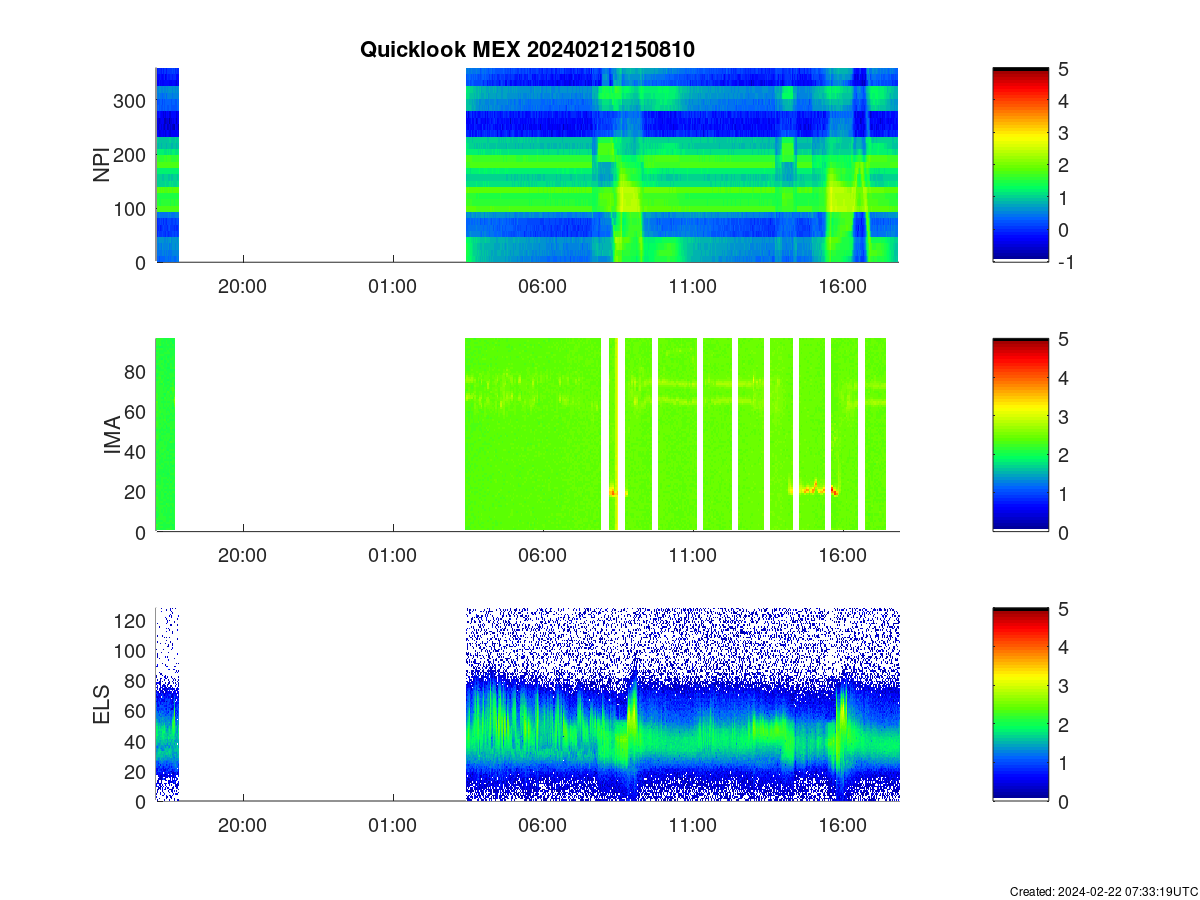Image resolution: width=1200 pixels, height=900 pixels.
Task: Click the 20 tick on the IMA y-axis
Action: [136, 491]
